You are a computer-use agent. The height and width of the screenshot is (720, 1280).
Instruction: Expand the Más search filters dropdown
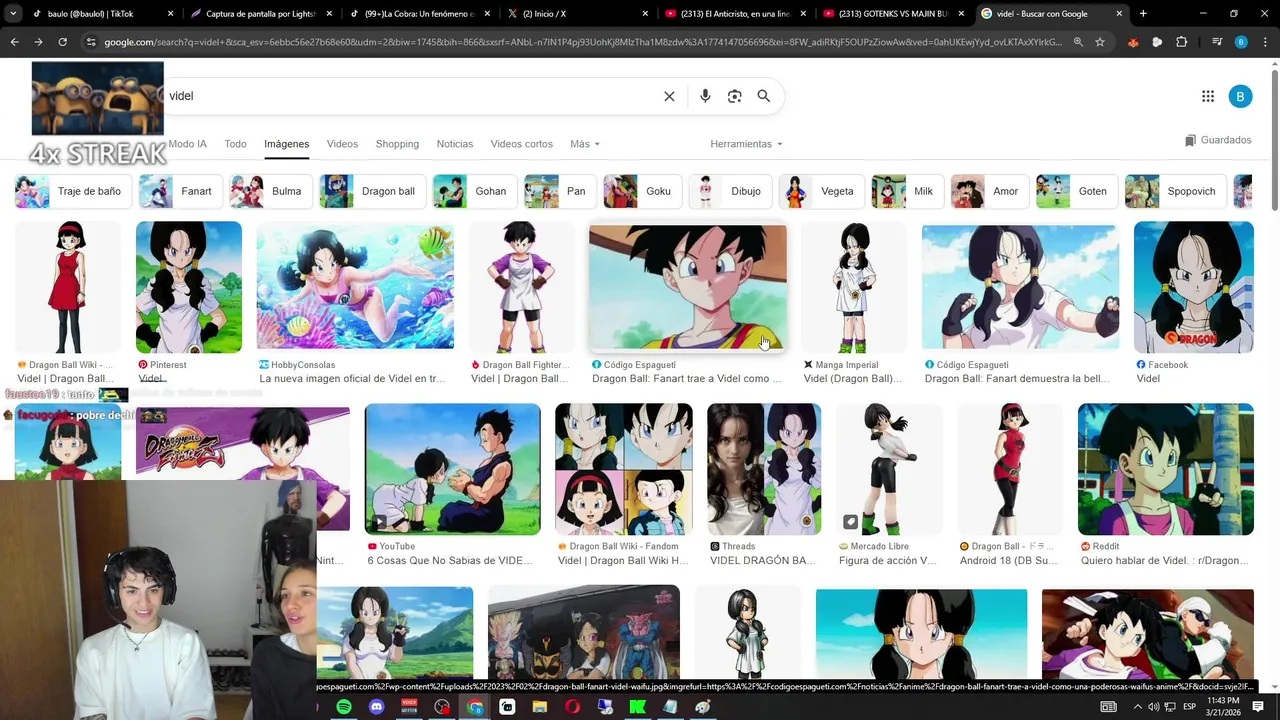point(585,144)
